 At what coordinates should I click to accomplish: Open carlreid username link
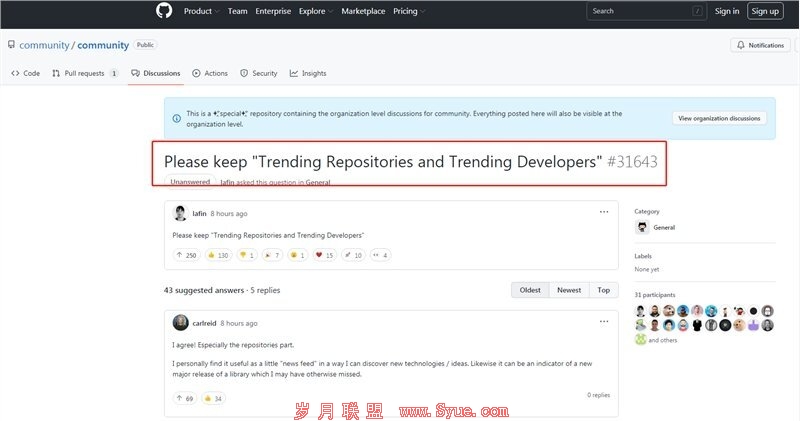tap(204, 323)
